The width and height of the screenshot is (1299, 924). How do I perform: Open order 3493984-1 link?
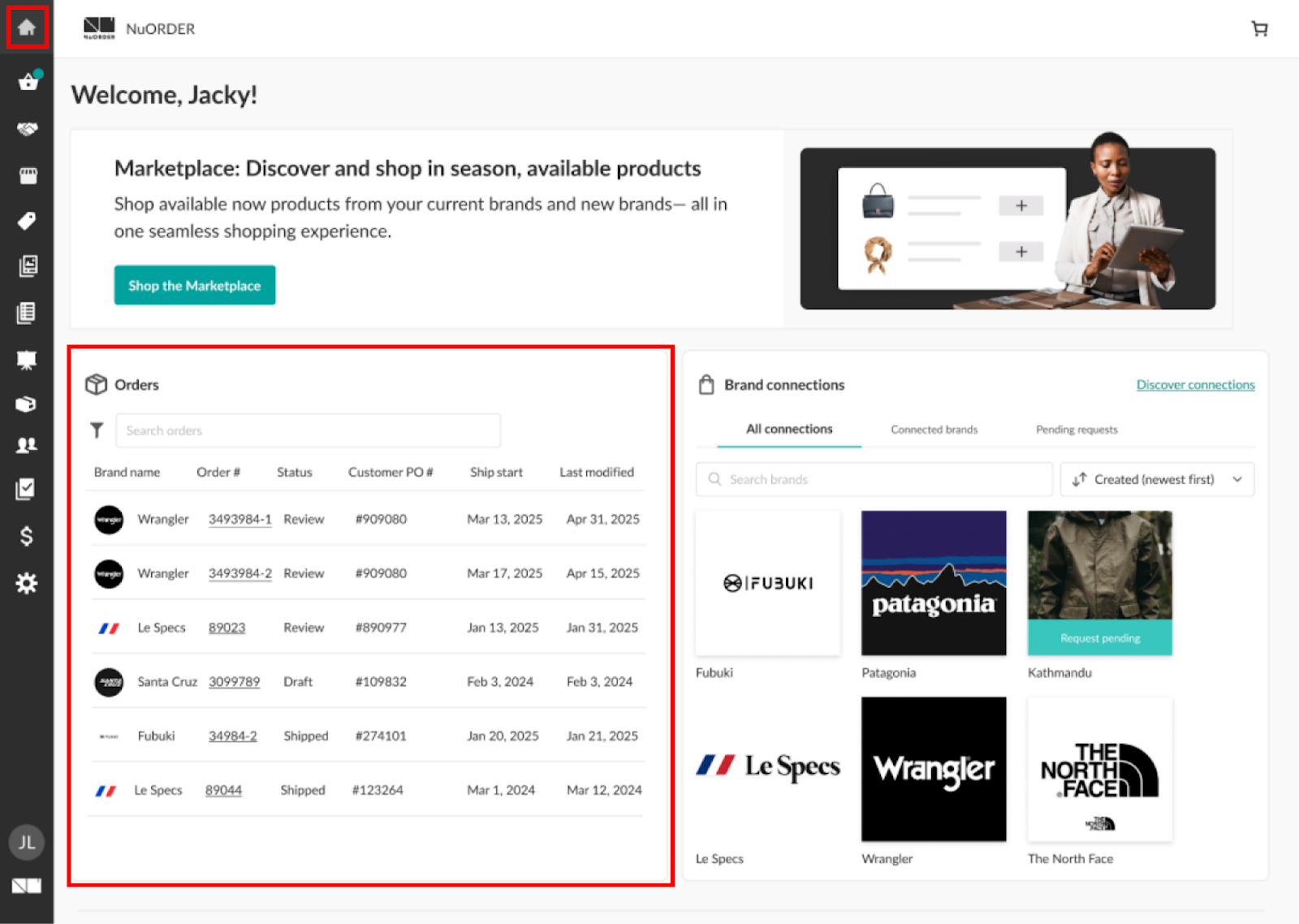point(240,520)
